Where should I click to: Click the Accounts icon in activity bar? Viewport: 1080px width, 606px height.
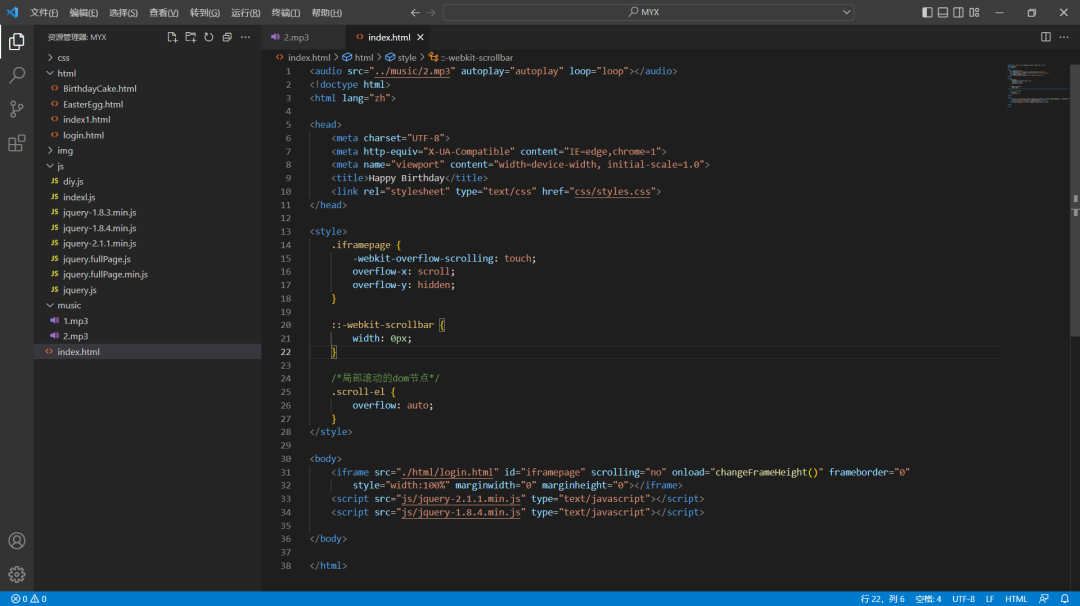click(x=17, y=541)
